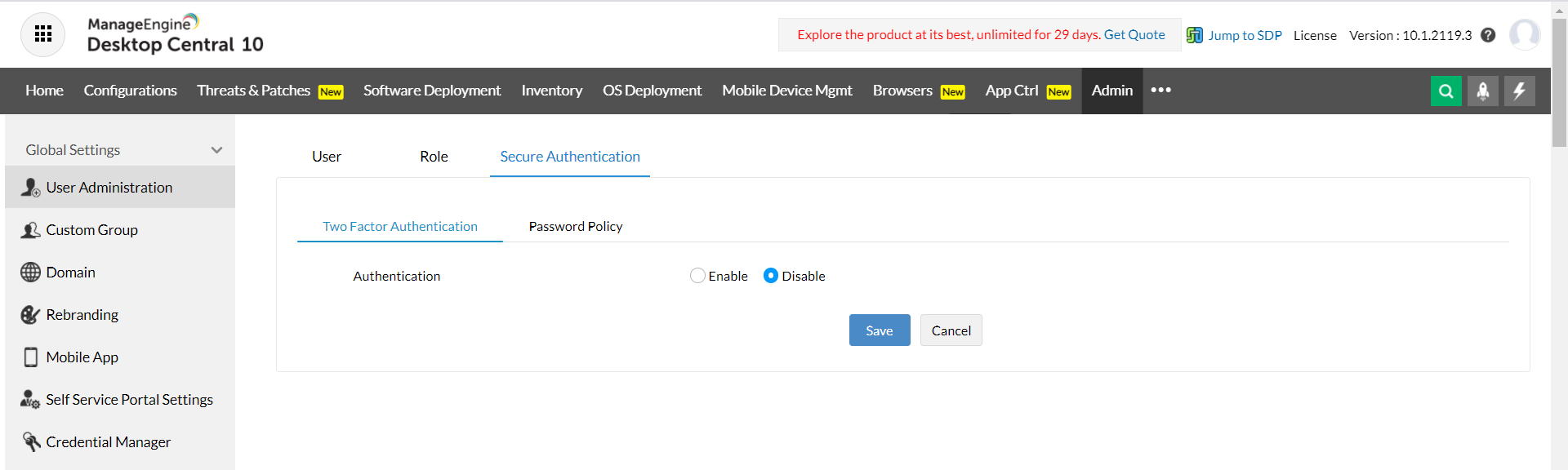Screen dimensions: 1568x470
Task: Expand the more menu ellipsis
Action: point(1160,90)
